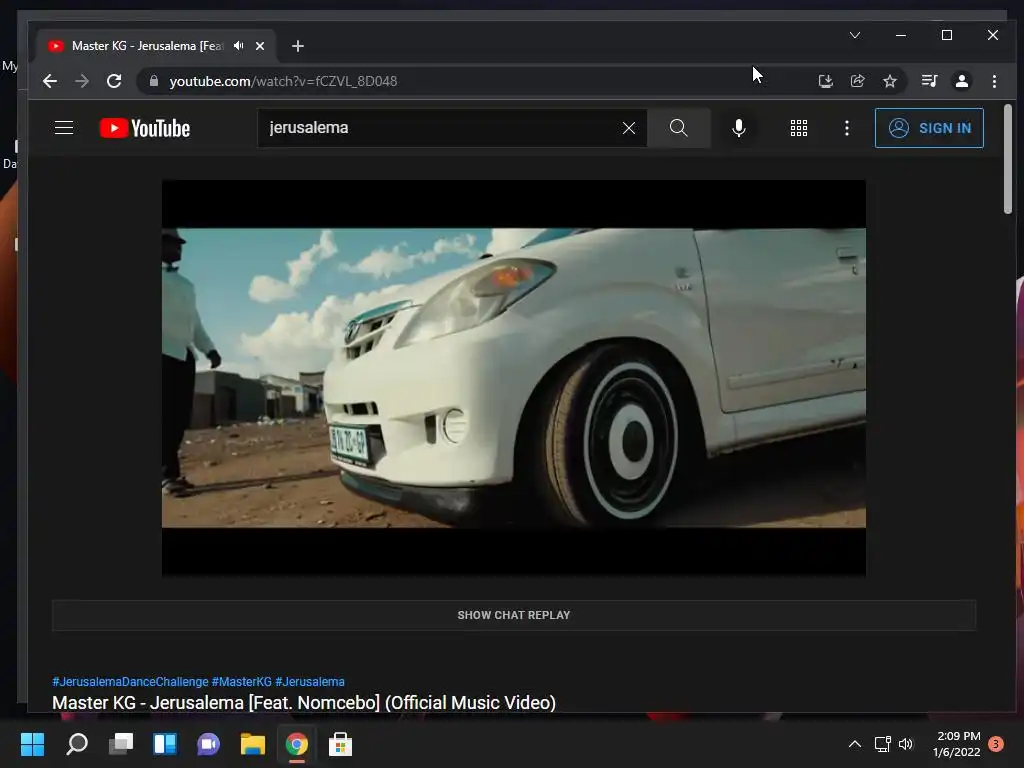1024x768 pixels.
Task: Reload the YouTube page
Action: (x=114, y=81)
